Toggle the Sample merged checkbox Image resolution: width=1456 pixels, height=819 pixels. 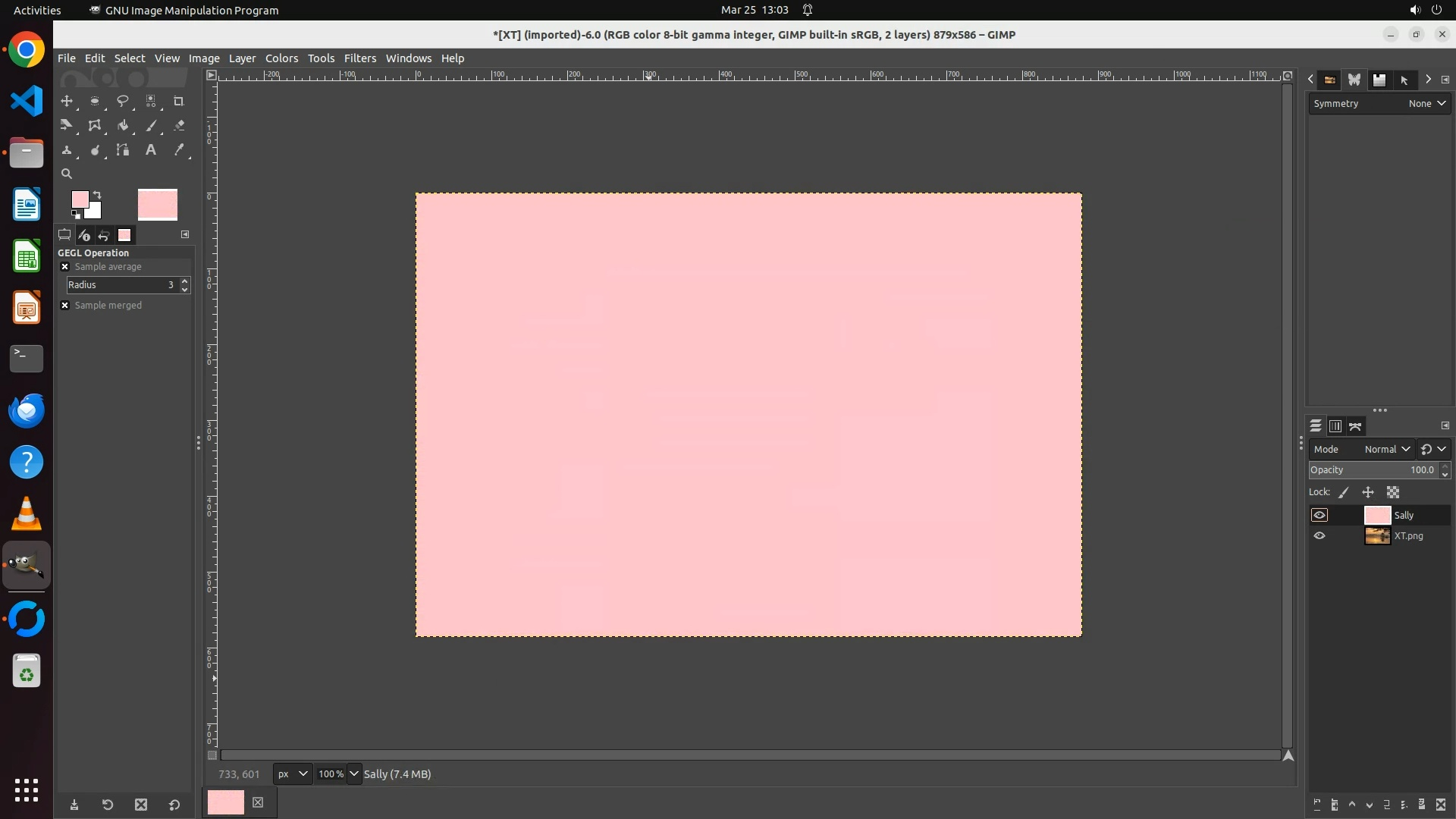point(65,306)
